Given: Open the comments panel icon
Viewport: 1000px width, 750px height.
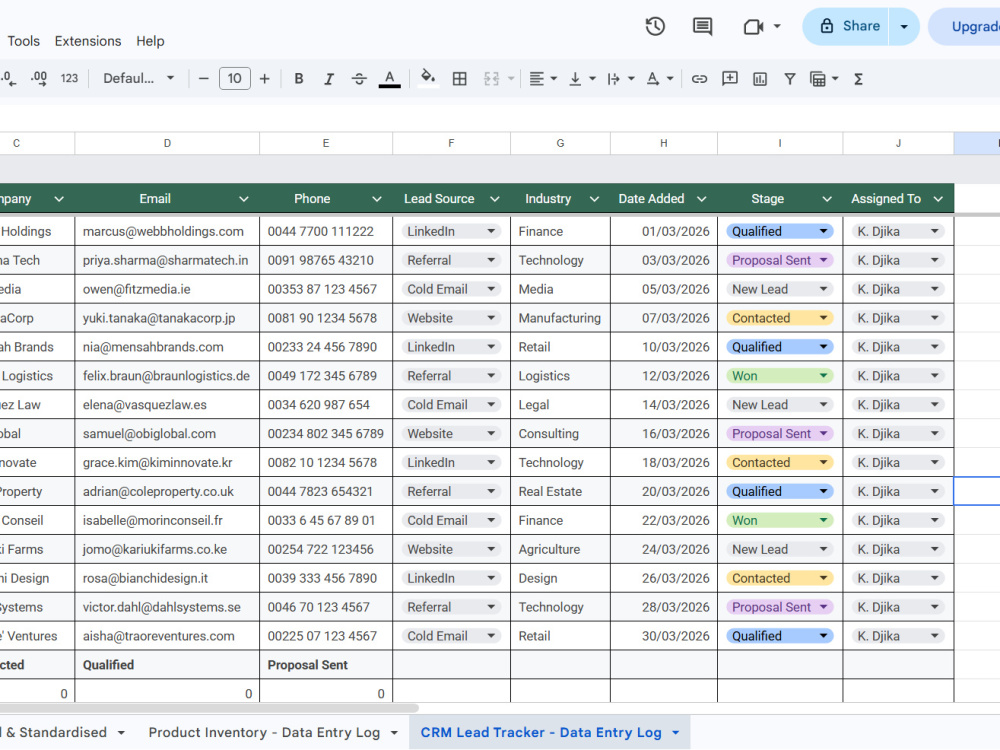Looking at the screenshot, I should click(702, 26).
